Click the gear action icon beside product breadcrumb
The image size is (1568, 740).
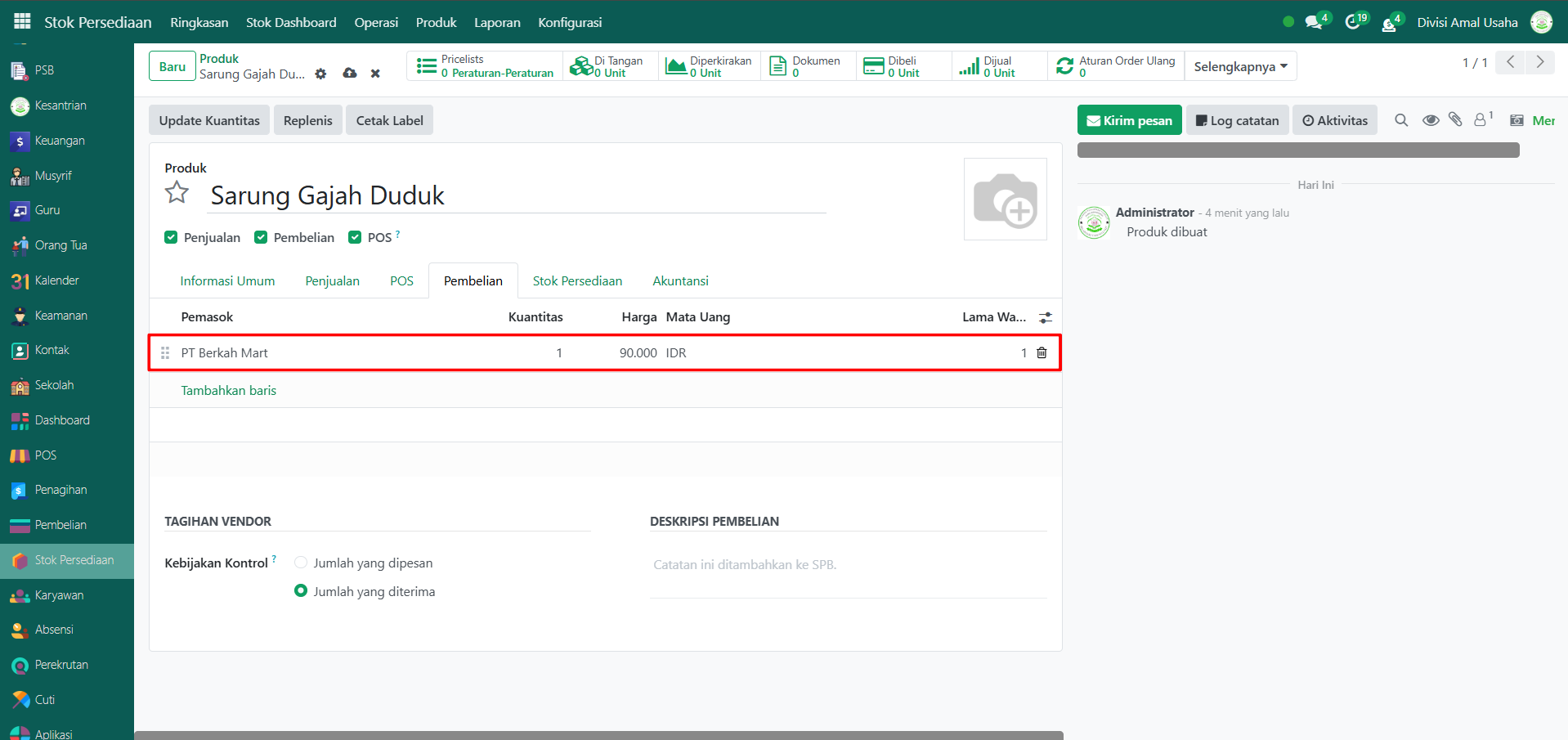click(x=320, y=74)
